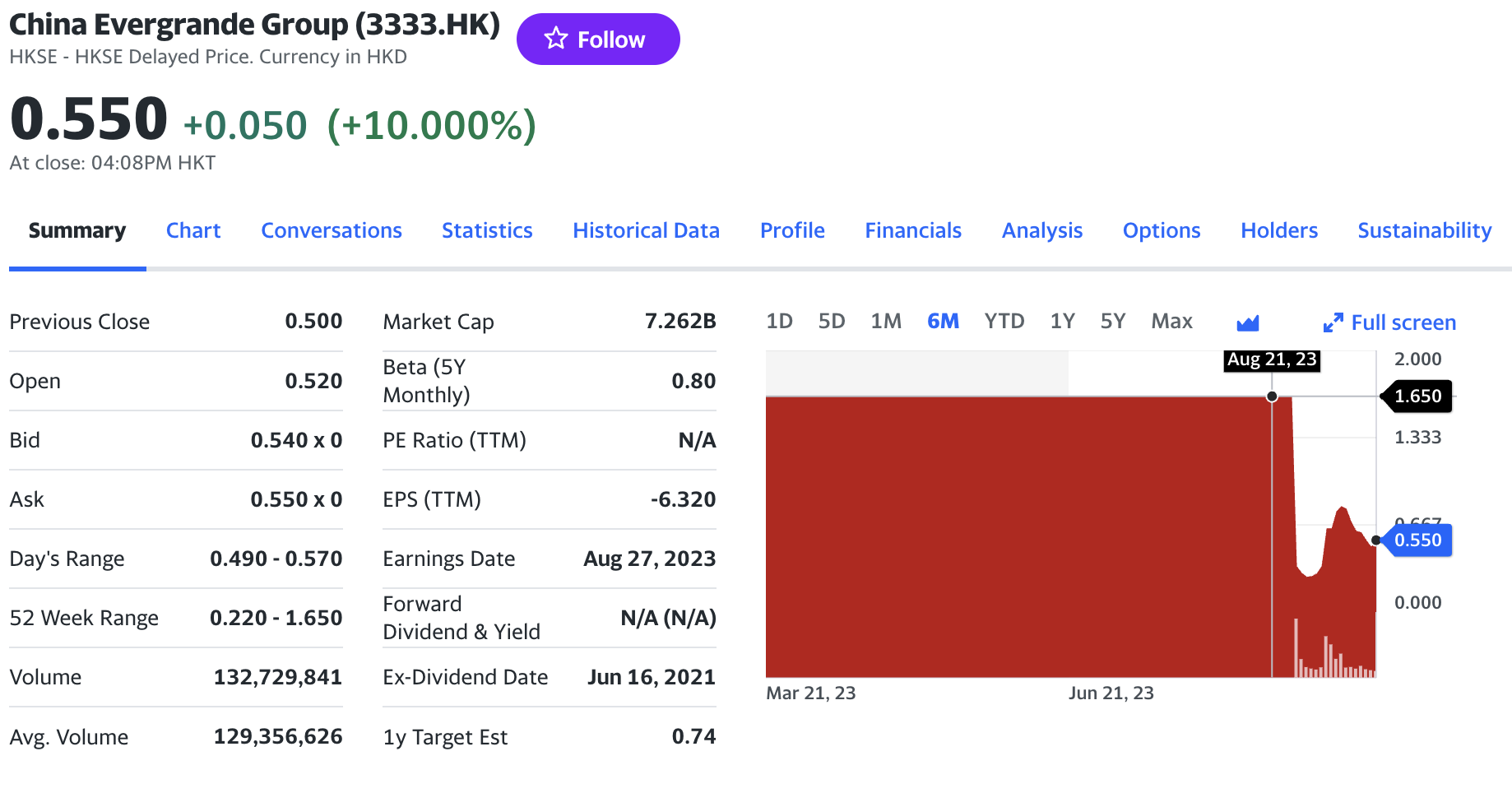Click the PE Ratio (TTM) label

(454, 440)
